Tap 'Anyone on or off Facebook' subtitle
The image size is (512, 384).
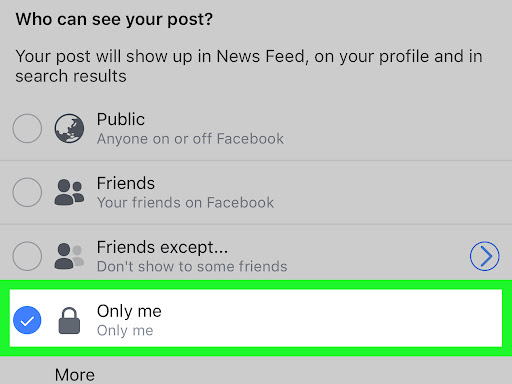[190, 139]
